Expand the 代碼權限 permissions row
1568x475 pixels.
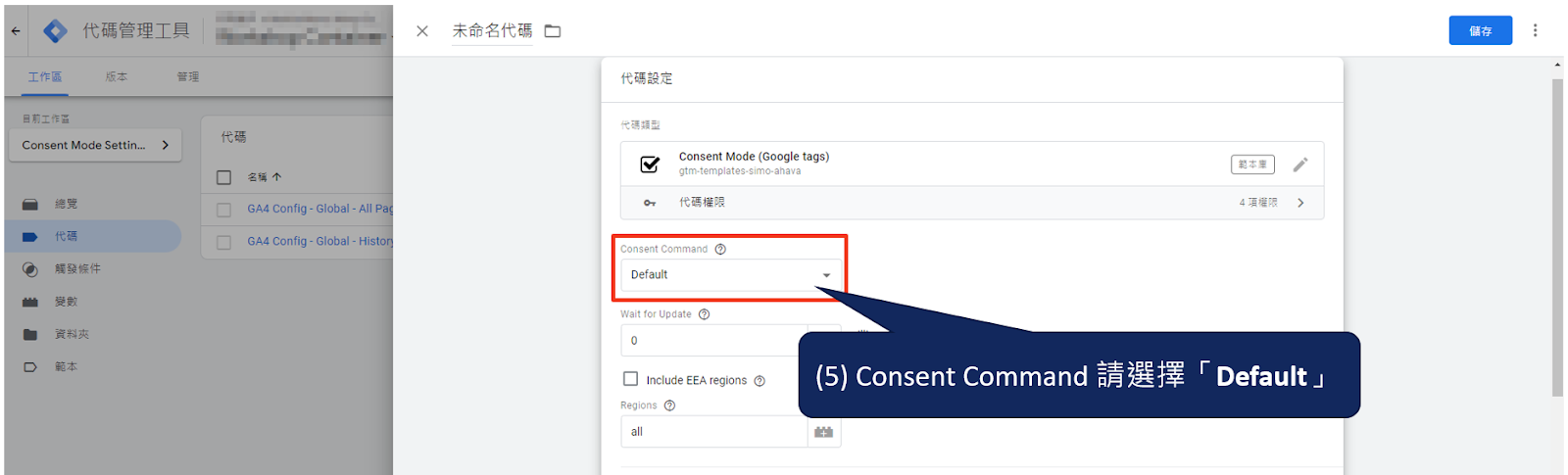tap(972, 203)
